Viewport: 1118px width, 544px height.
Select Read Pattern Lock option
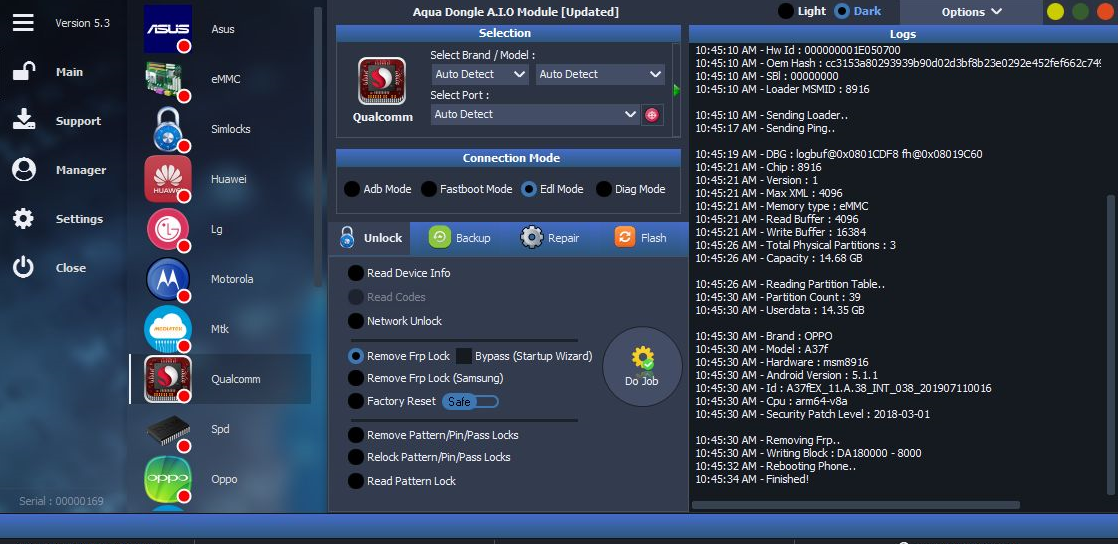pos(355,481)
